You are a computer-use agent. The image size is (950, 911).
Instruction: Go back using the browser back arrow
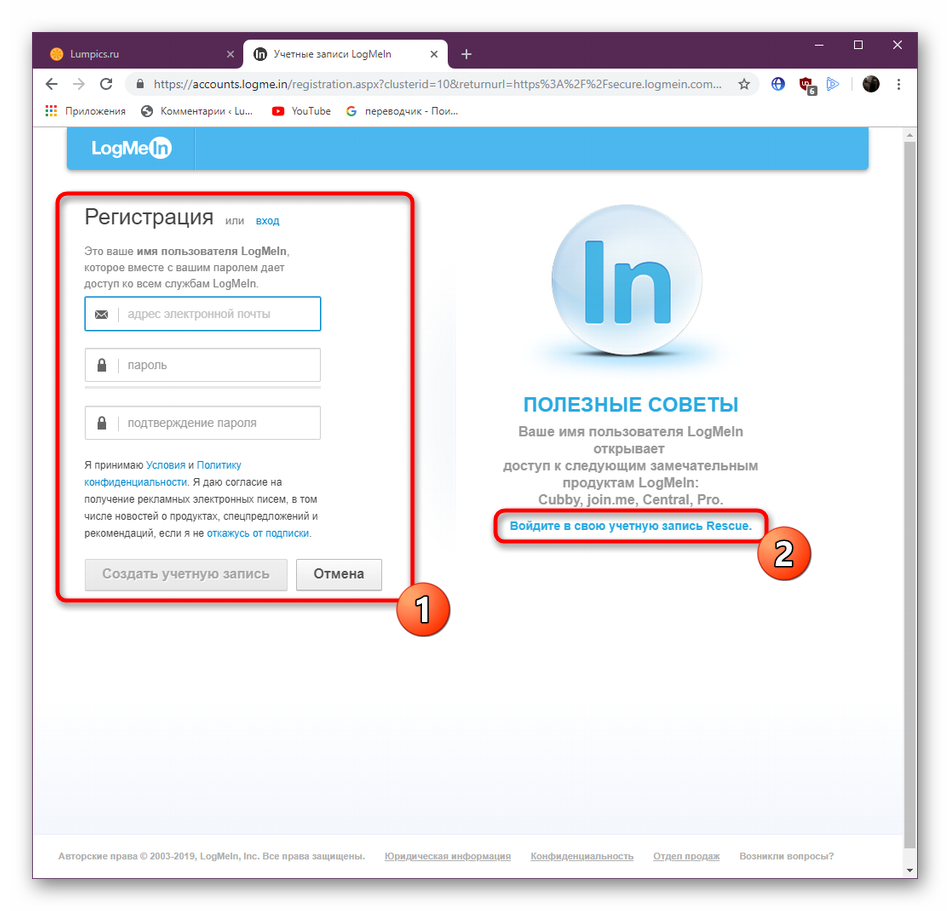51,84
